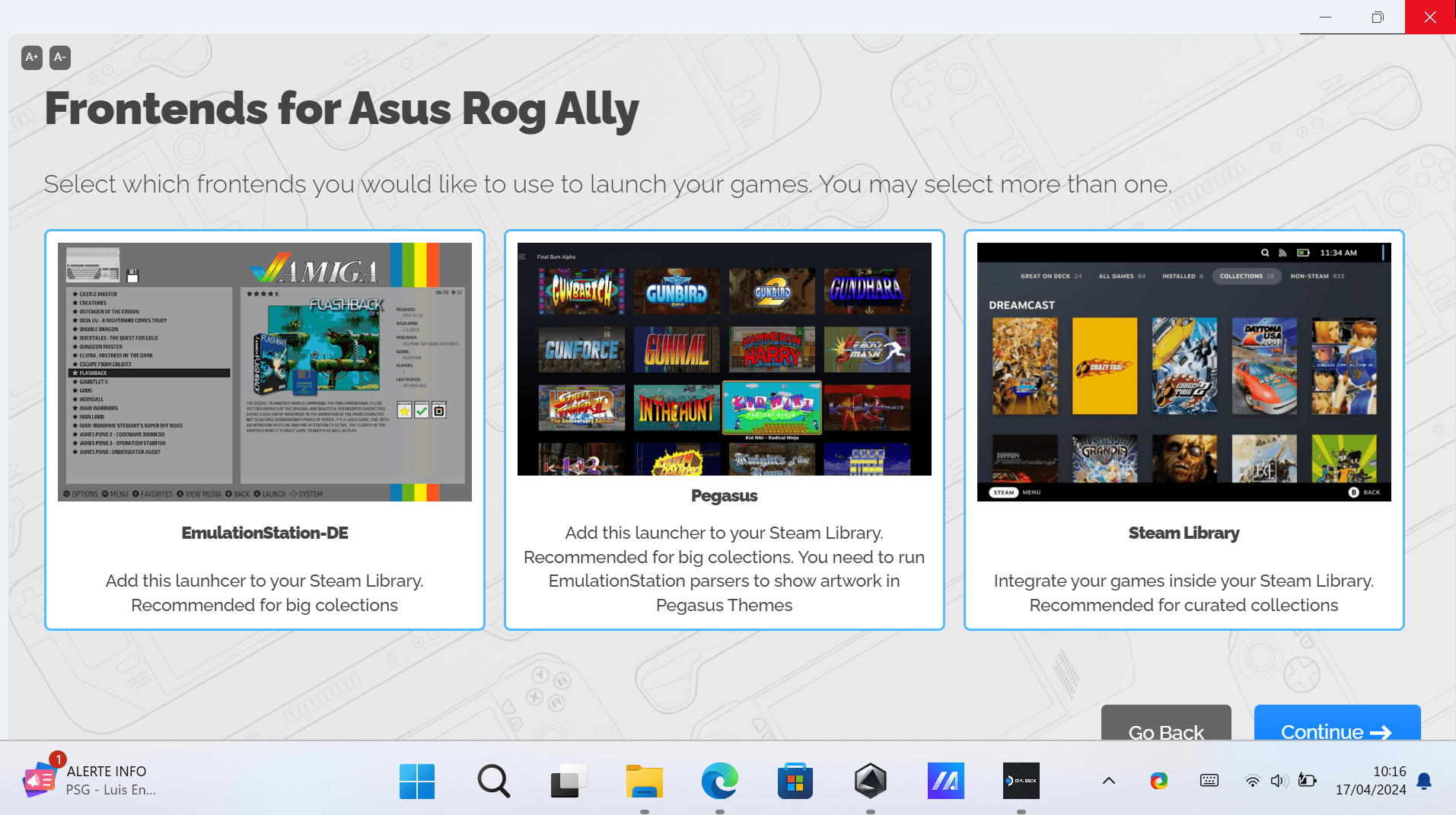Viewport: 1456px width, 815px height.
Task: Open the notifications bell icon
Action: (1424, 781)
